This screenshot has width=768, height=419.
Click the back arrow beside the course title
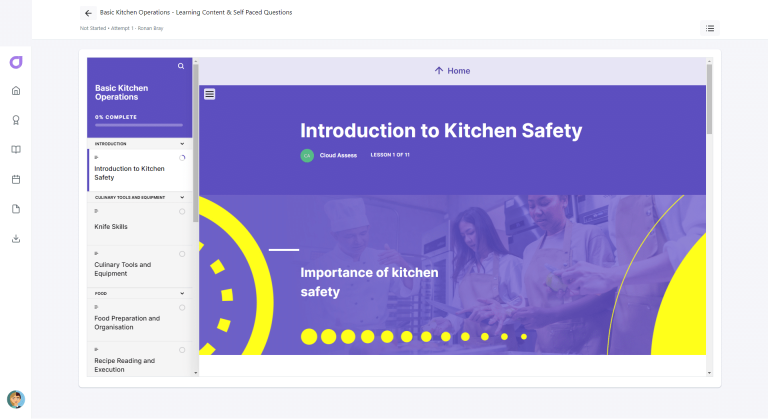[x=88, y=13]
